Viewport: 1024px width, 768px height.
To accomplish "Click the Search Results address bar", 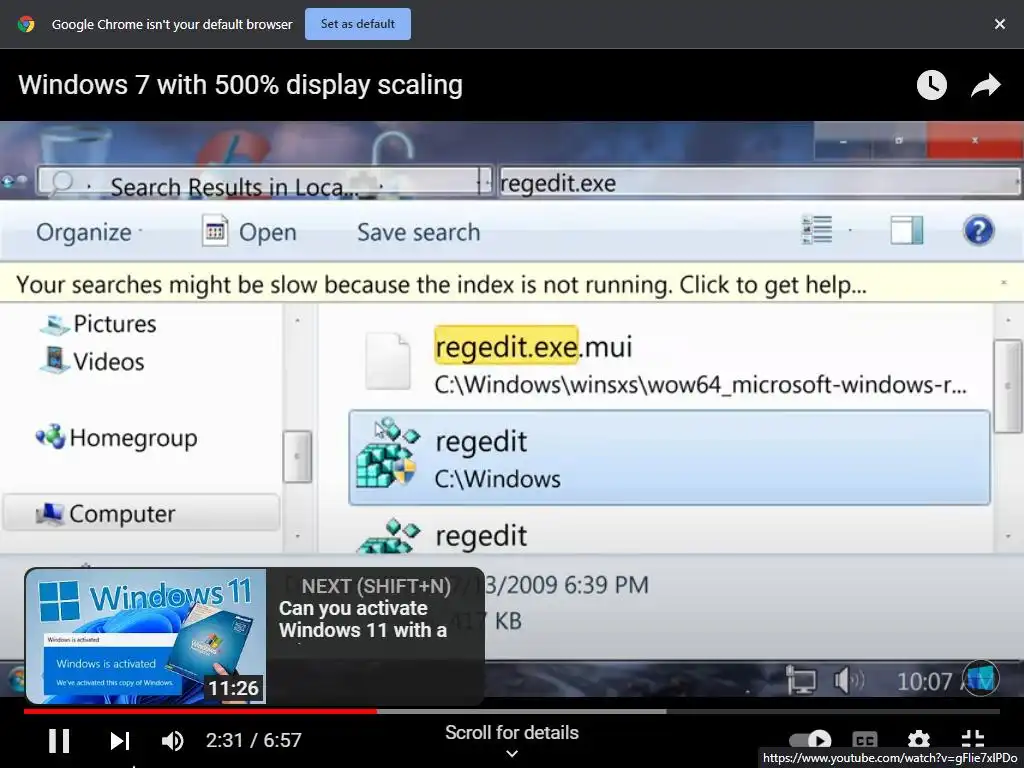I will (264, 183).
